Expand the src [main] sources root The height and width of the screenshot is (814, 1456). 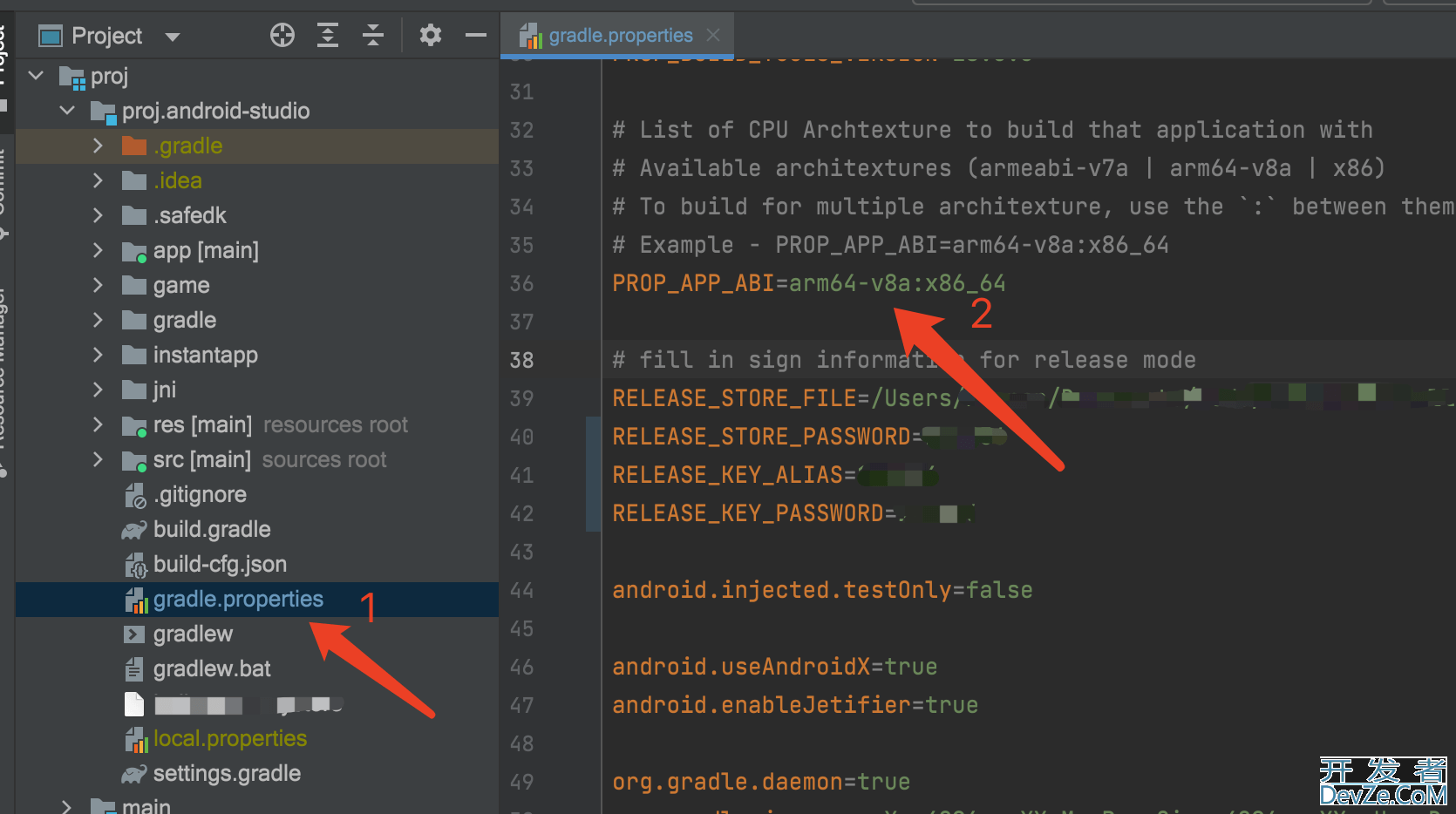(x=98, y=459)
